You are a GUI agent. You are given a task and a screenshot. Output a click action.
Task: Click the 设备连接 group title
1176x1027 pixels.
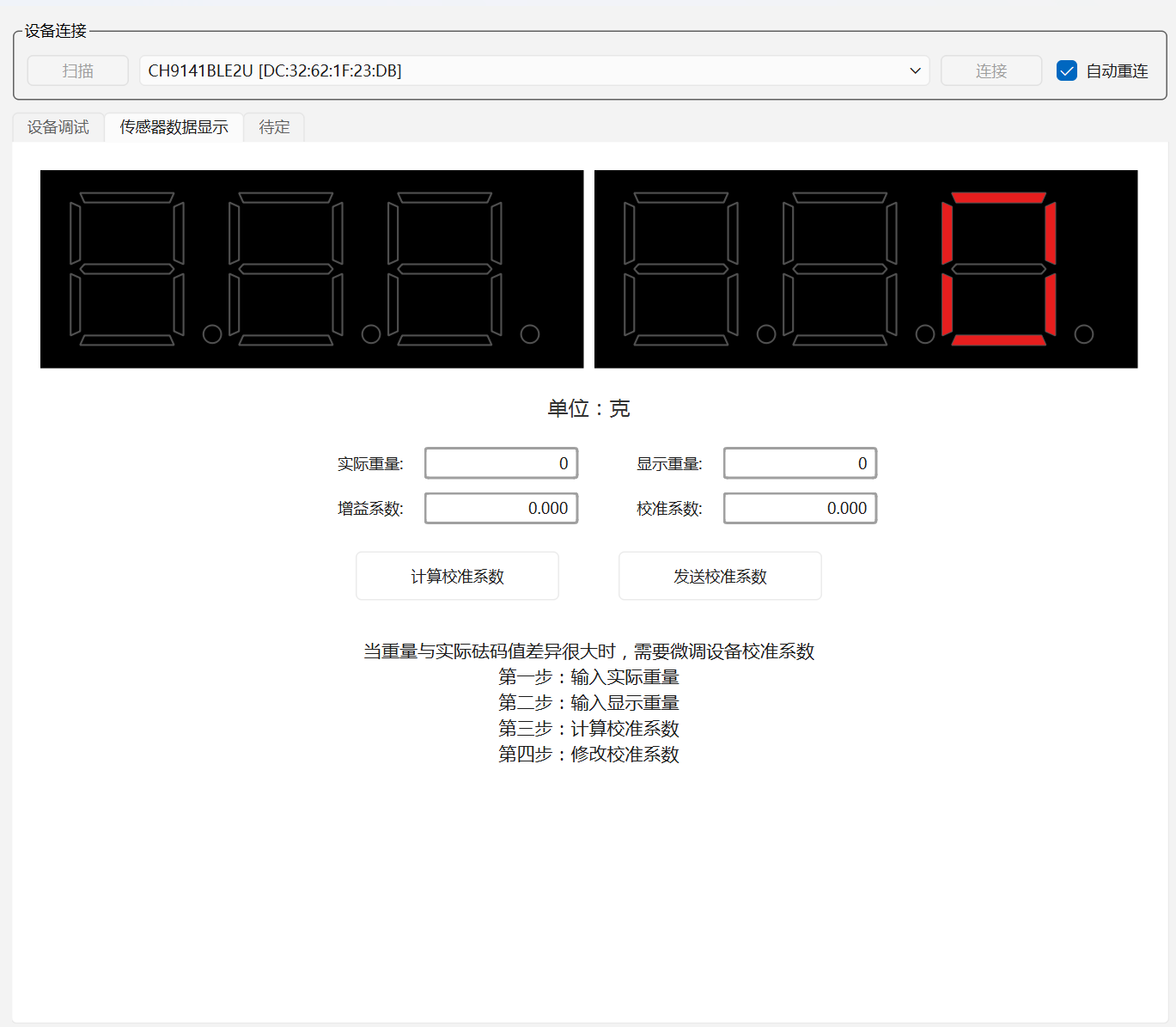pyautogui.click(x=56, y=31)
